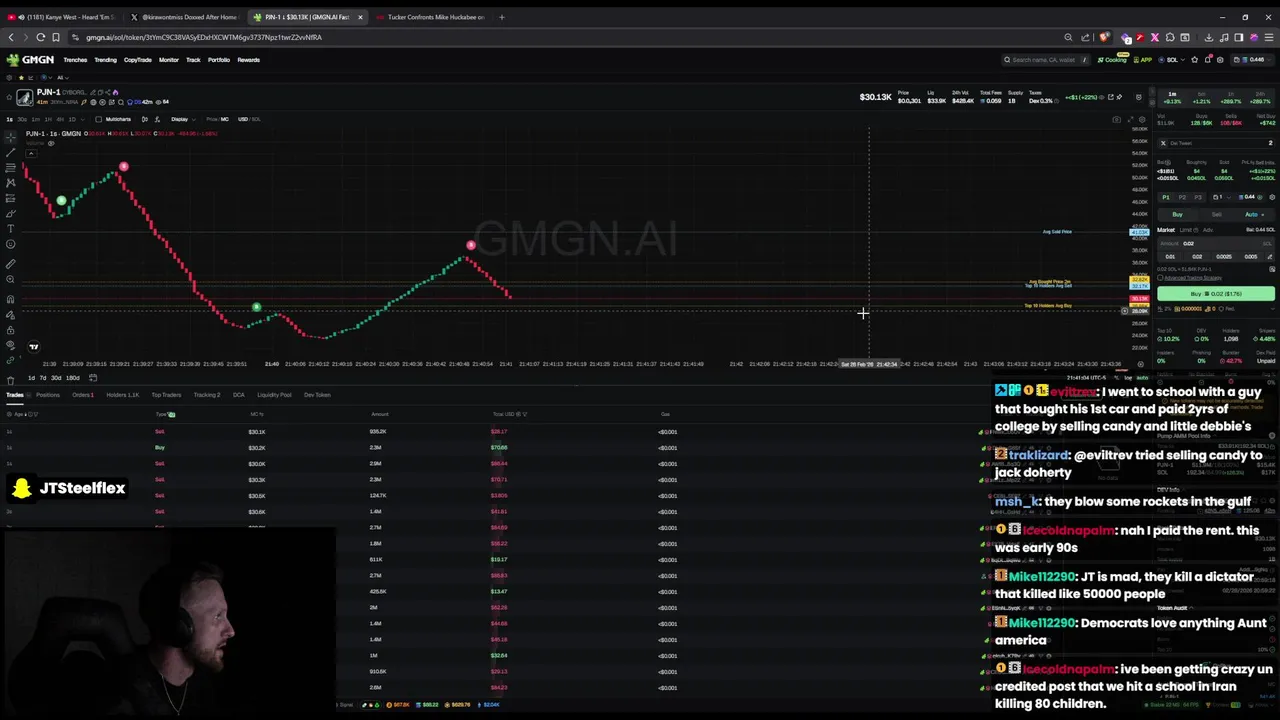Open the wallet balance 0.446 button
1280x720 pixels.
tap(1252, 60)
